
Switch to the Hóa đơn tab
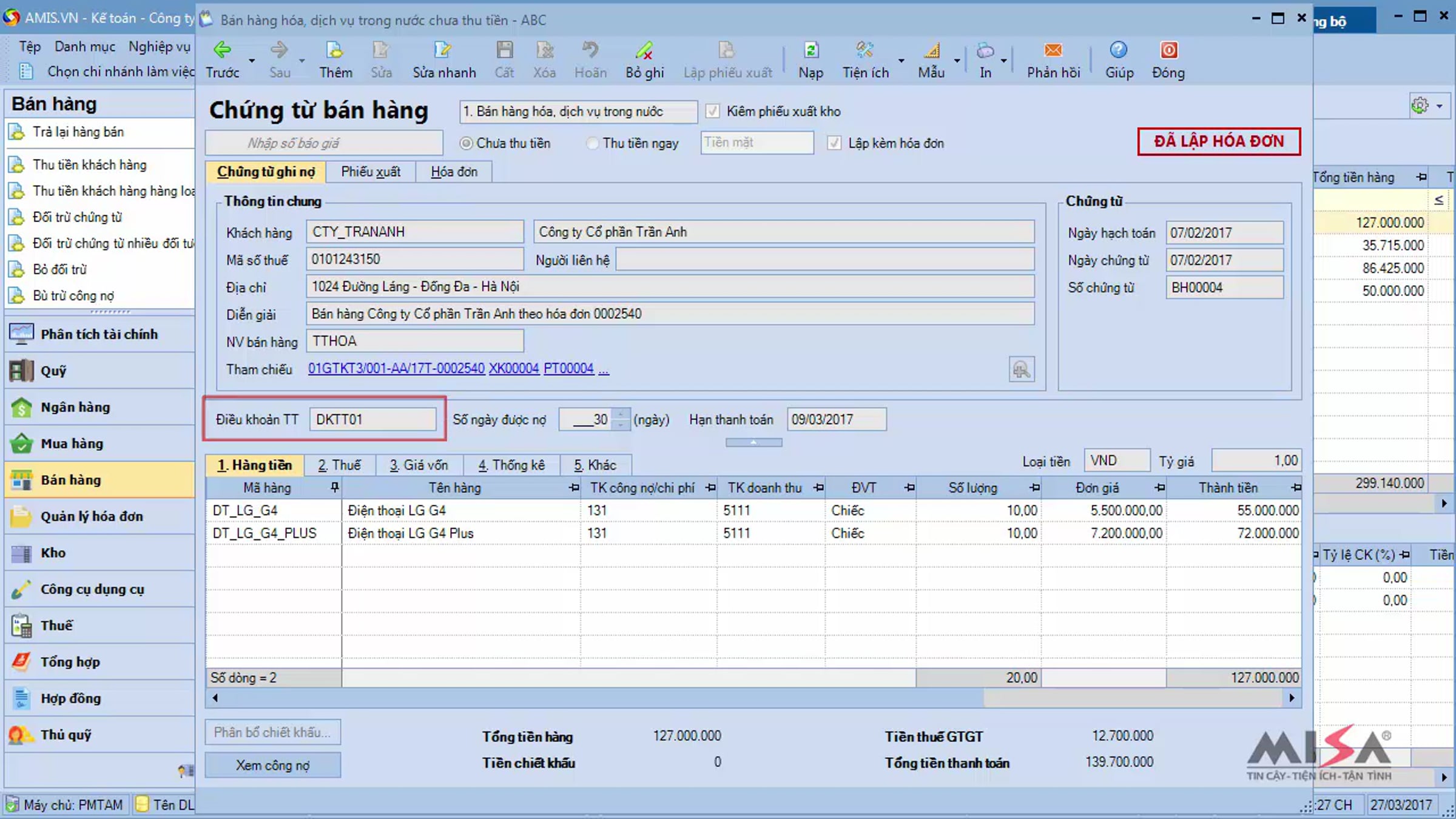tap(454, 172)
